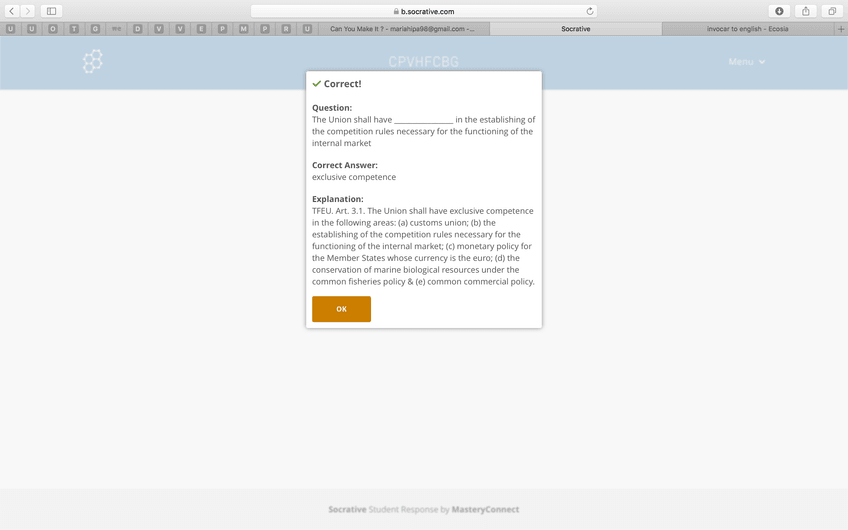Go back using the Safari back arrow
This screenshot has width=848, height=530.
11,11
